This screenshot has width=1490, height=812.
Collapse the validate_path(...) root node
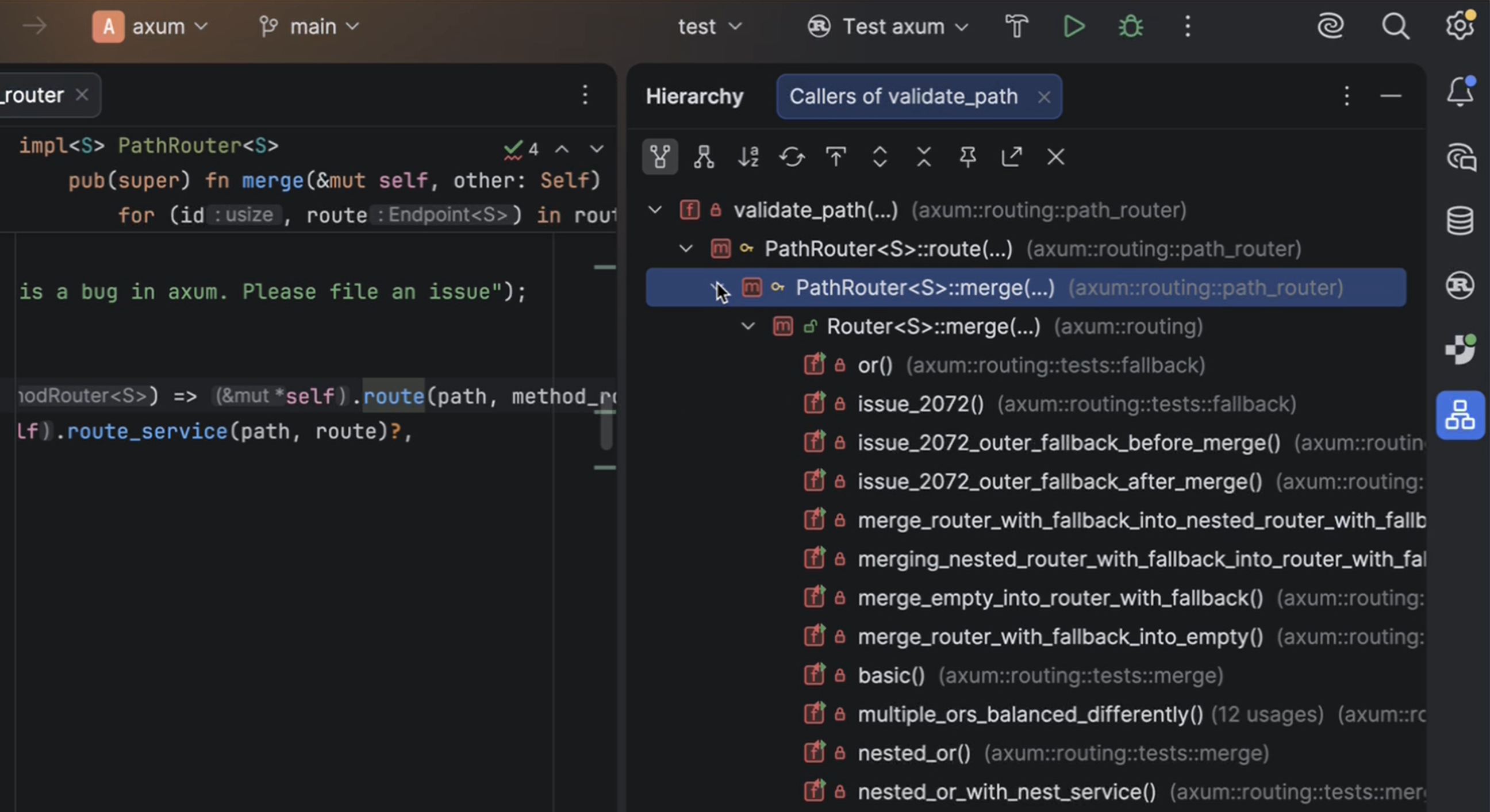coord(655,209)
